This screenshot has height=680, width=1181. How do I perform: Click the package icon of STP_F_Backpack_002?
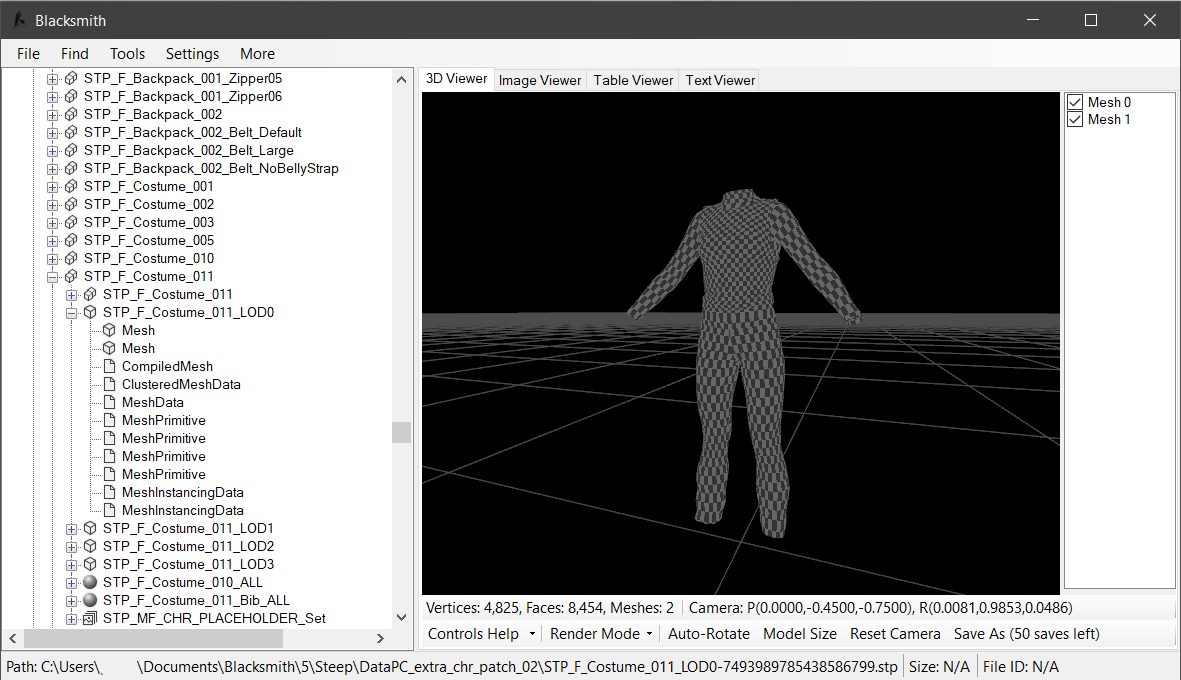click(x=71, y=114)
